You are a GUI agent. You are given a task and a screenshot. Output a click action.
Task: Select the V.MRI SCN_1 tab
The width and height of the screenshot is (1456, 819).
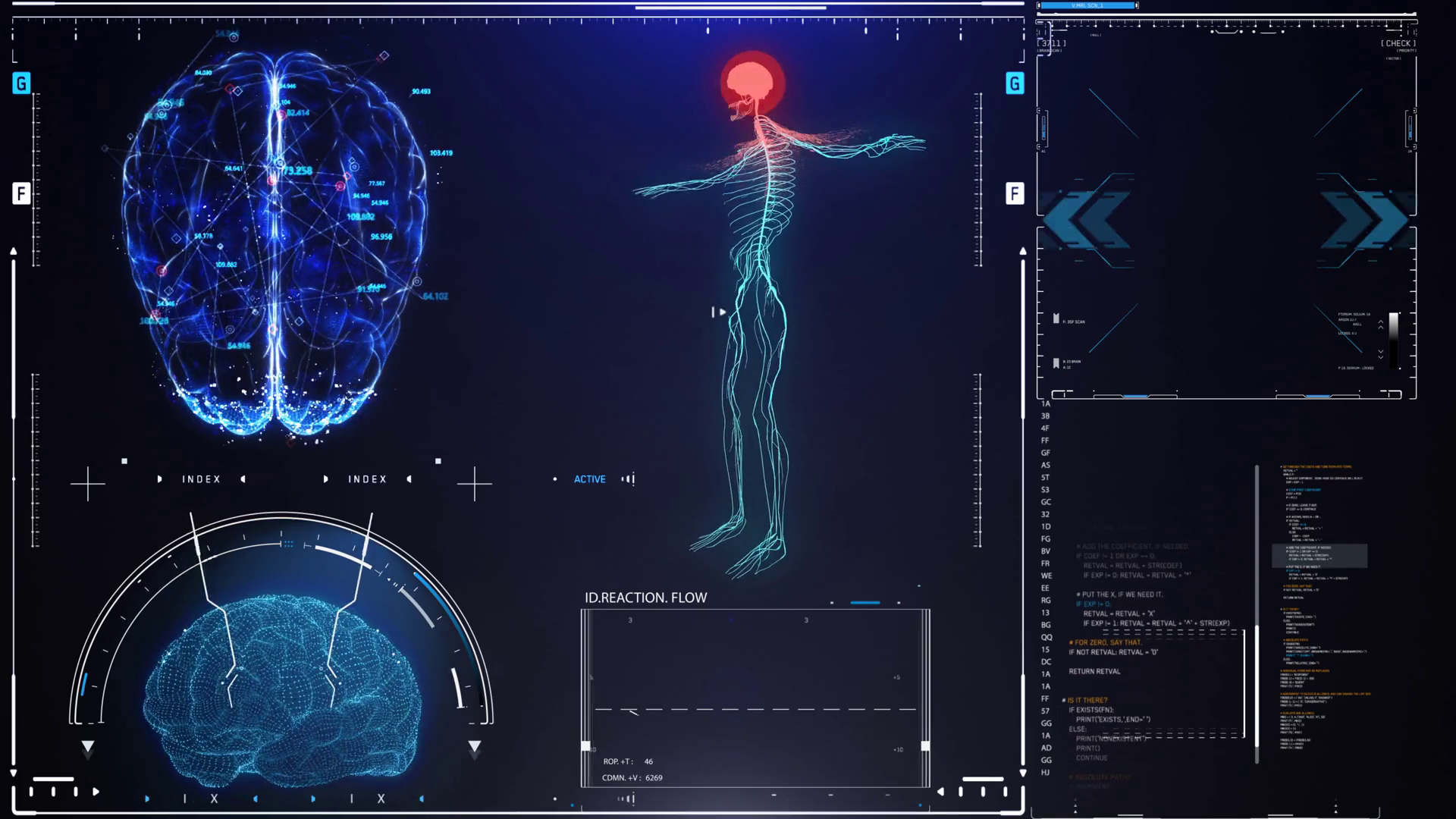1087,5
